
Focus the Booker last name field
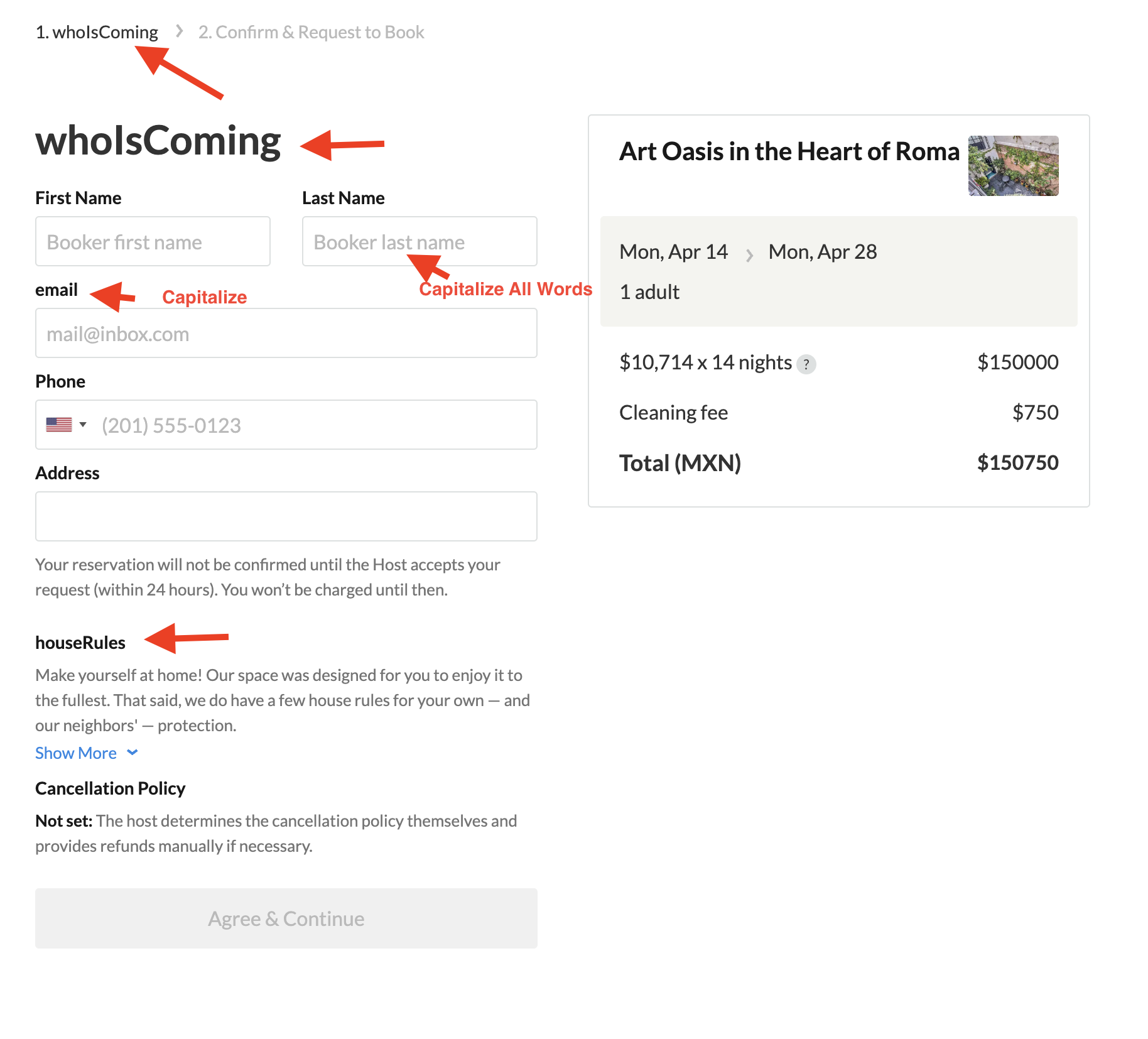point(420,242)
